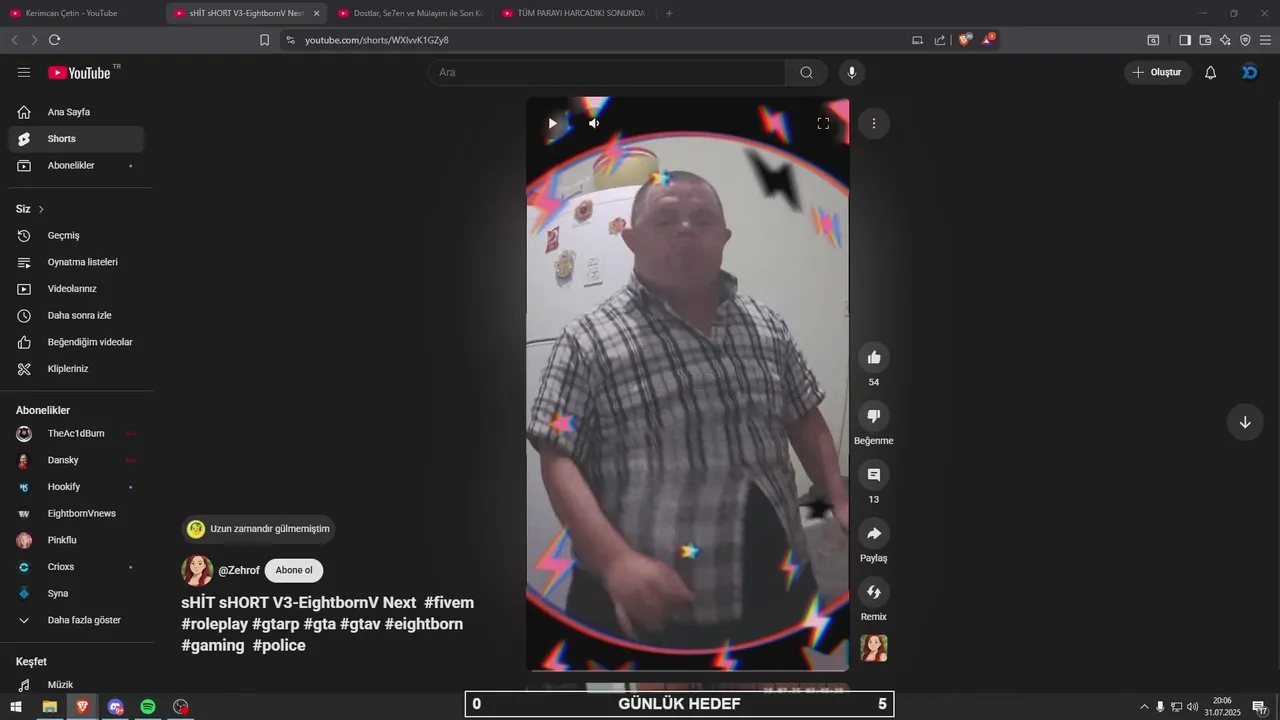Enter fullscreen on the Short
The width and height of the screenshot is (1280, 720).
point(823,123)
